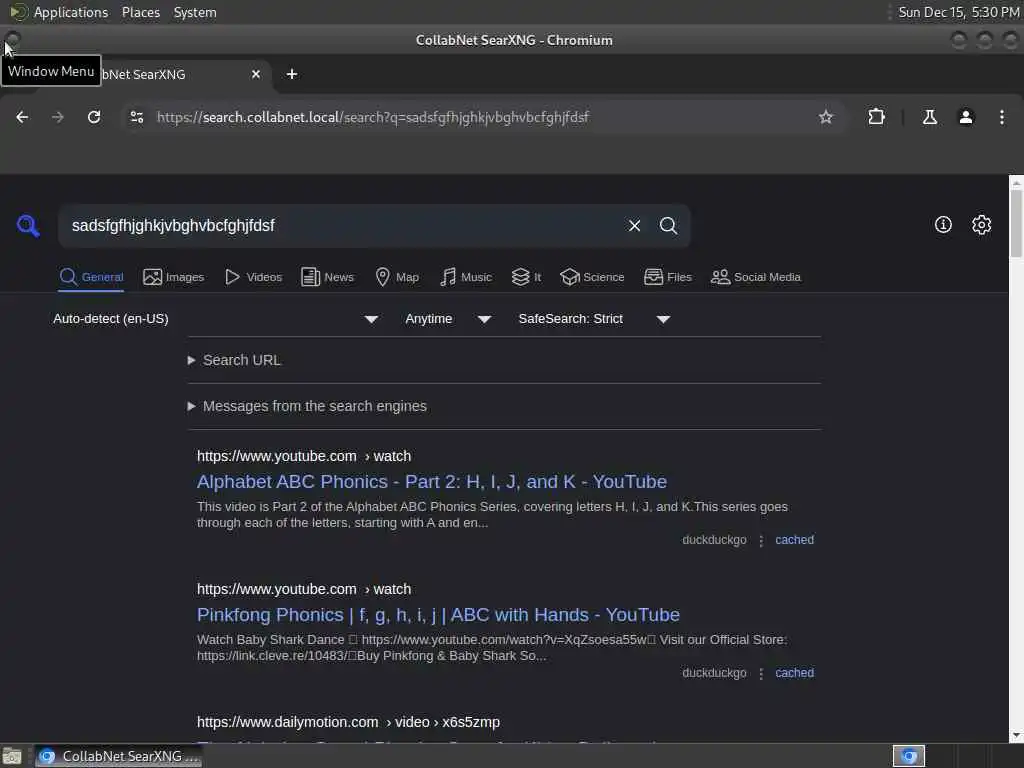Screen dimensions: 1024x768
Task: Close the CollabNet SearXNG tab
Action: coord(256,74)
